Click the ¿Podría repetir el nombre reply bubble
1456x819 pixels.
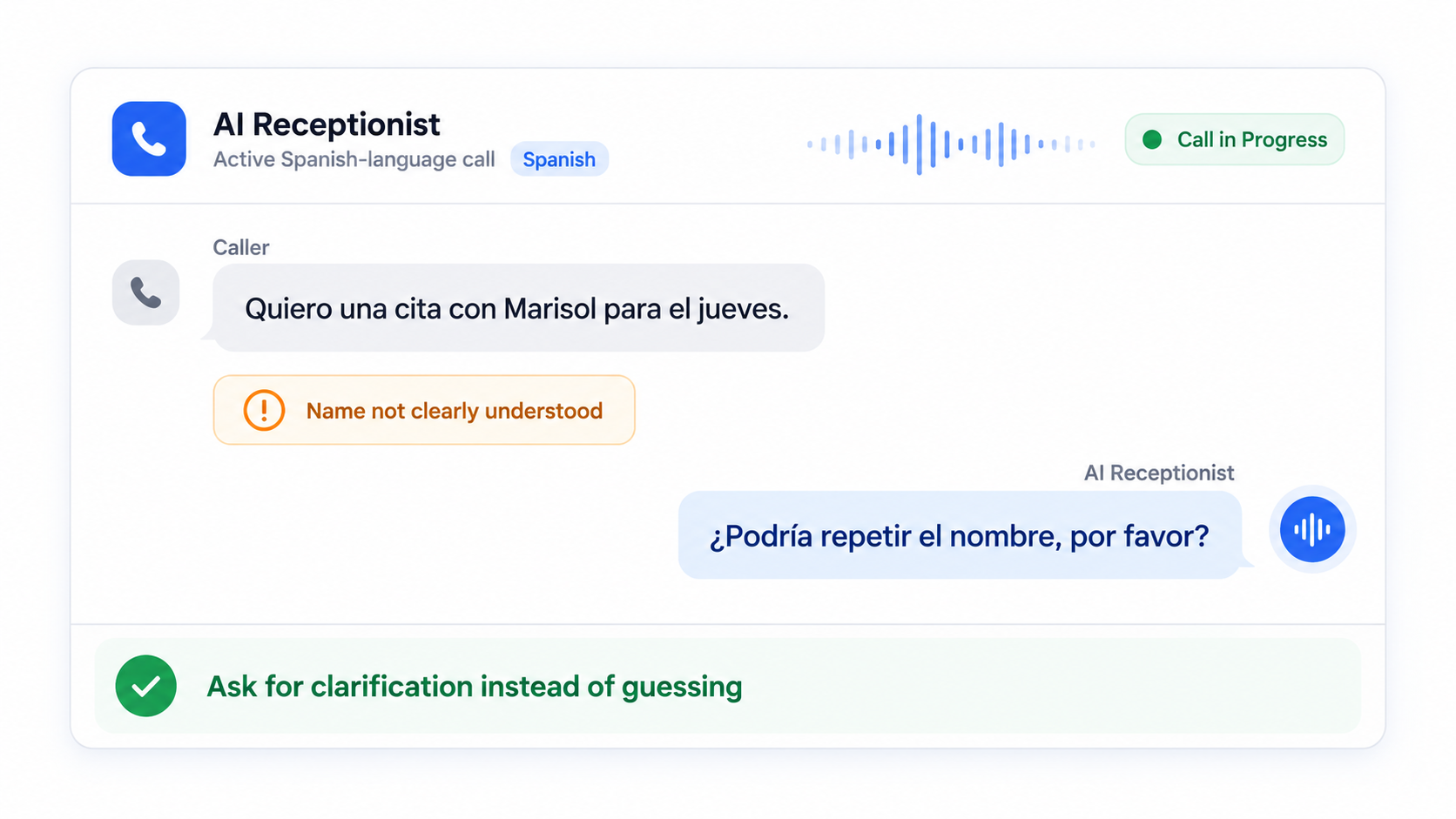(x=960, y=535)
